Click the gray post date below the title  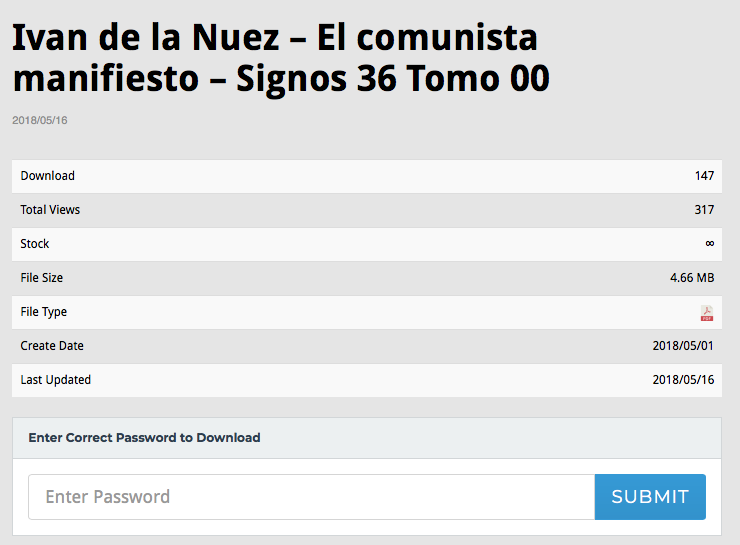40,121
